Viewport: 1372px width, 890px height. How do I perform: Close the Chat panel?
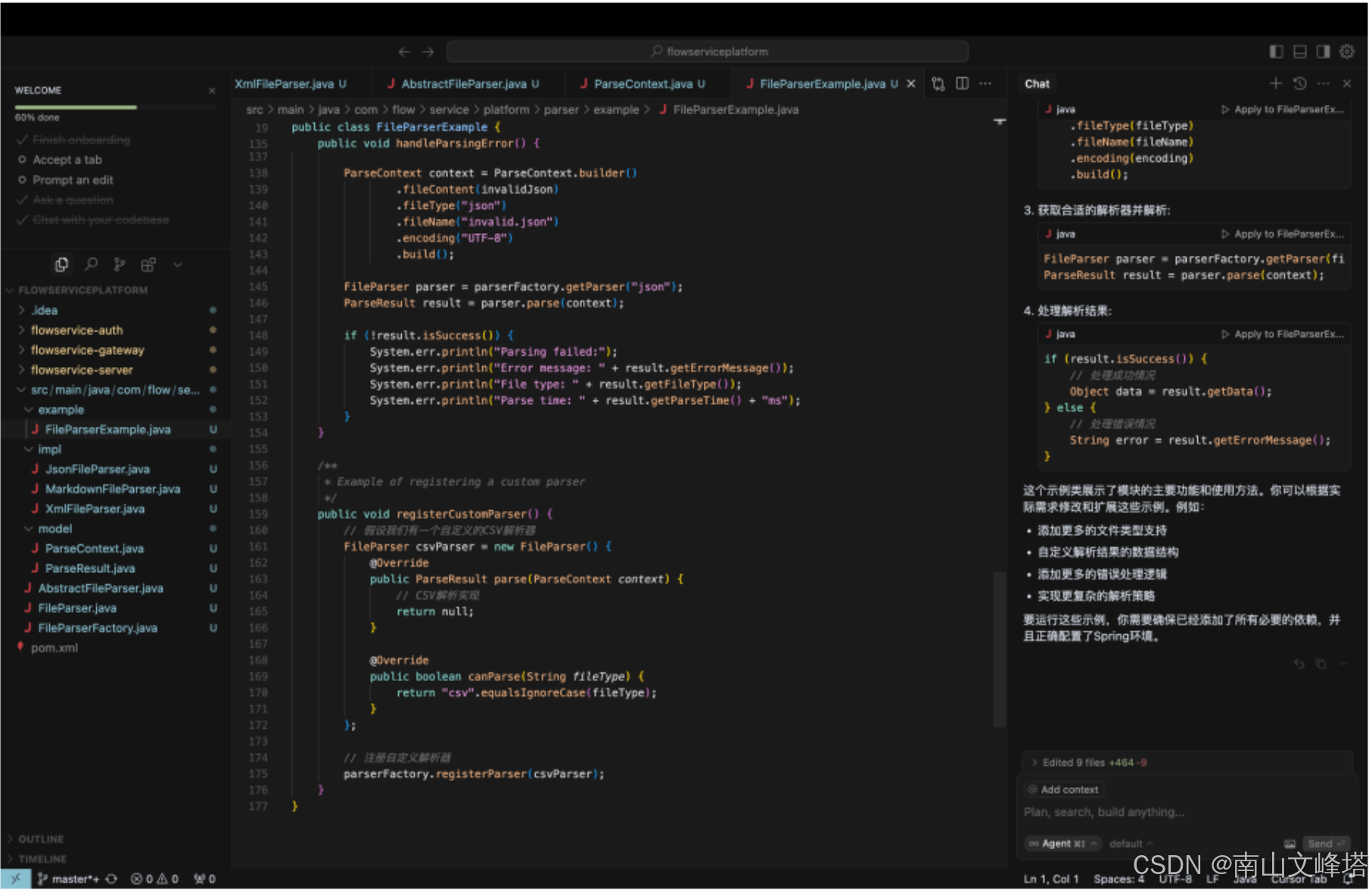(1347, 83)
